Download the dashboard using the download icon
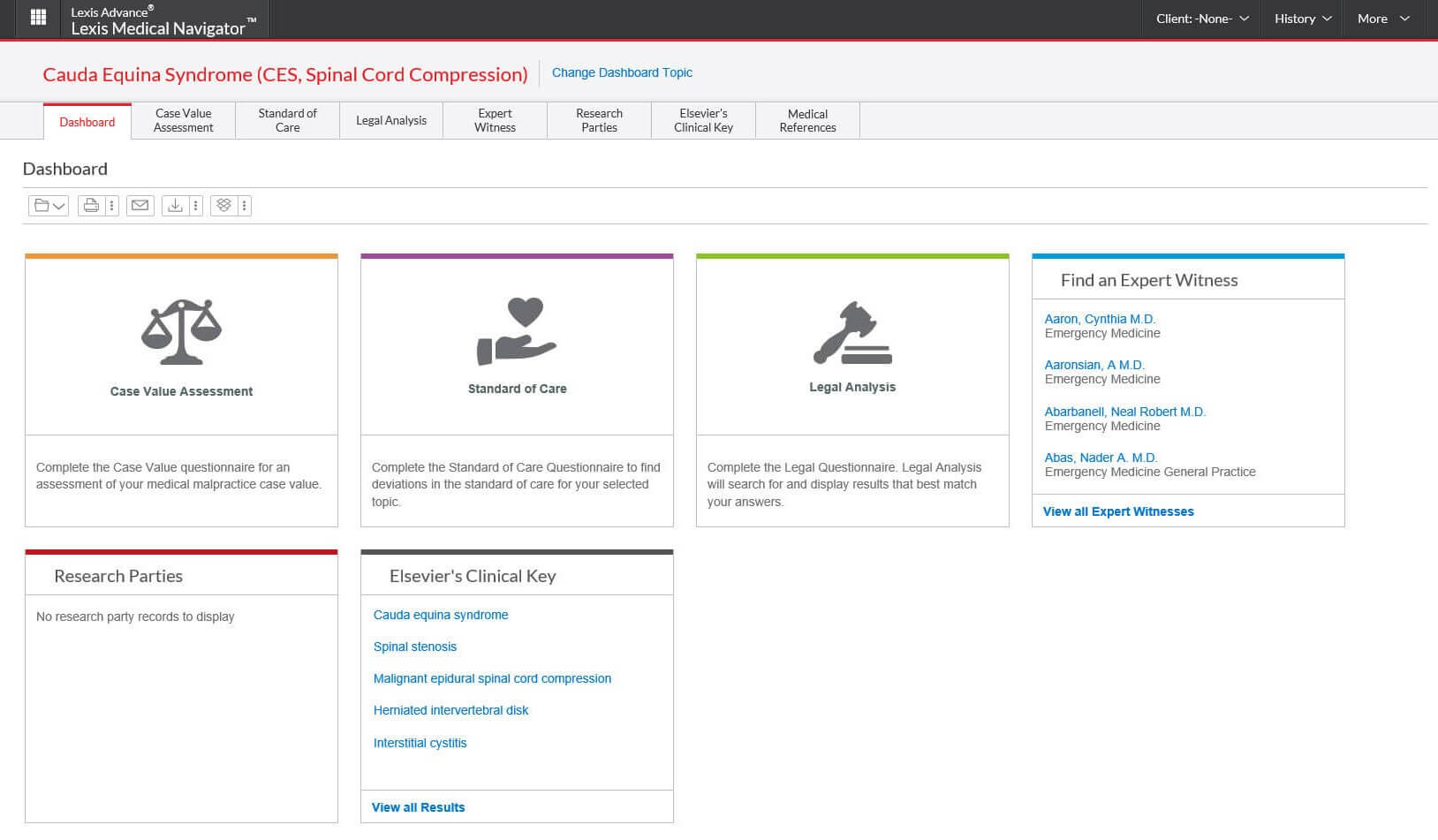This screenshot has height=840, width=1438. [175, 206]
